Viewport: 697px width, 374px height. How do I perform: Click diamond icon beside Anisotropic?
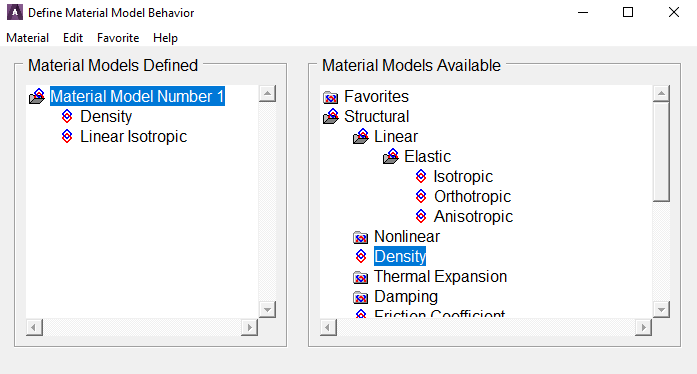tap(421, 216)
